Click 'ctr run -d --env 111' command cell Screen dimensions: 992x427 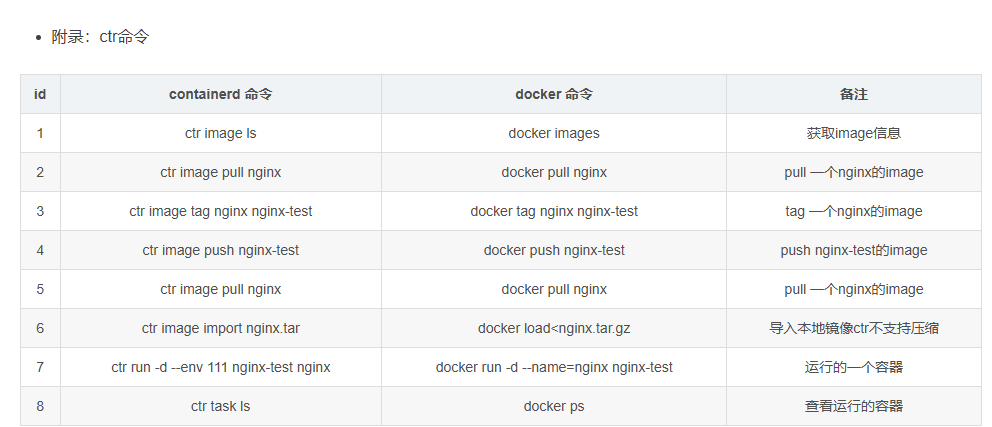[x=220, y=367]
